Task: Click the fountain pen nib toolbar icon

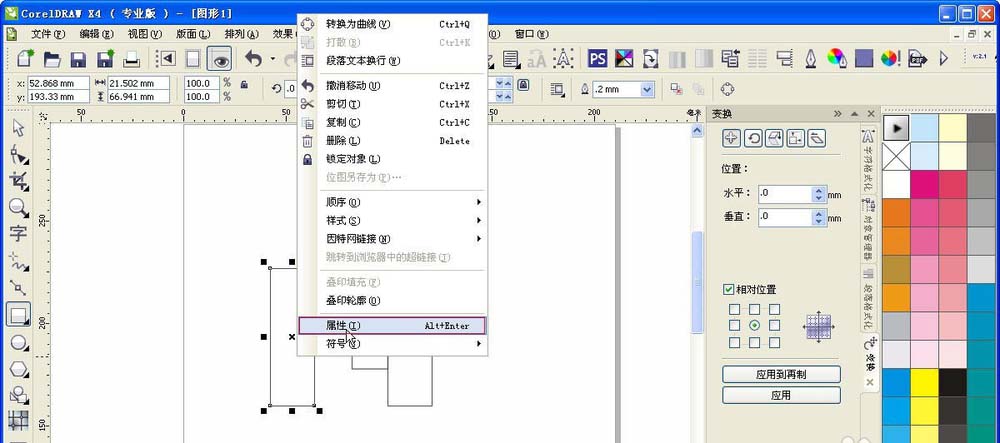Action: click(x=810, y=59)
